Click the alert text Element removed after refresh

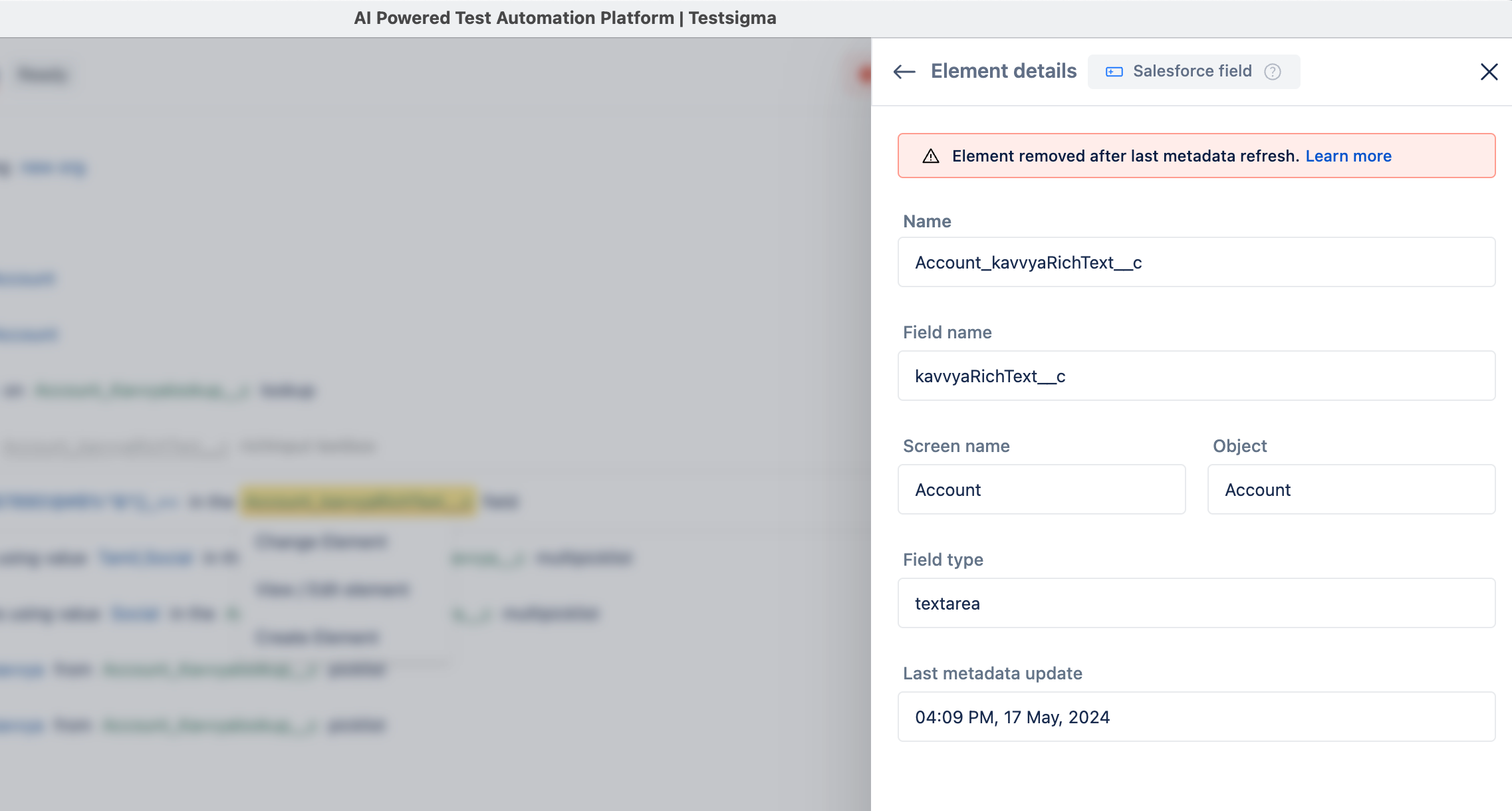click(x=1126, y=156)
